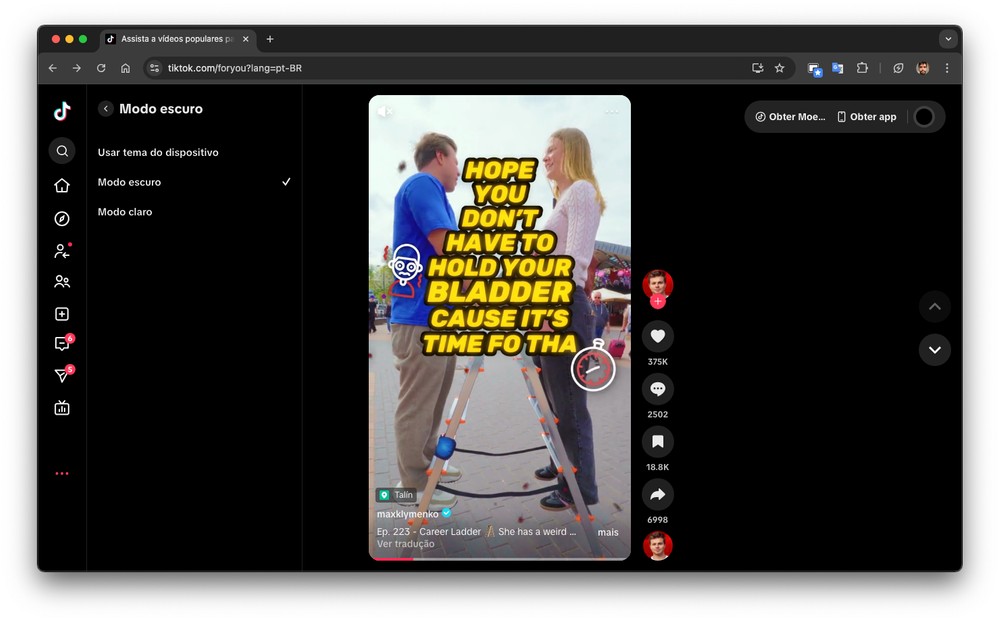The image size is (1000, 622).
Task: Skip to next video down arrow
Action: 934,350
